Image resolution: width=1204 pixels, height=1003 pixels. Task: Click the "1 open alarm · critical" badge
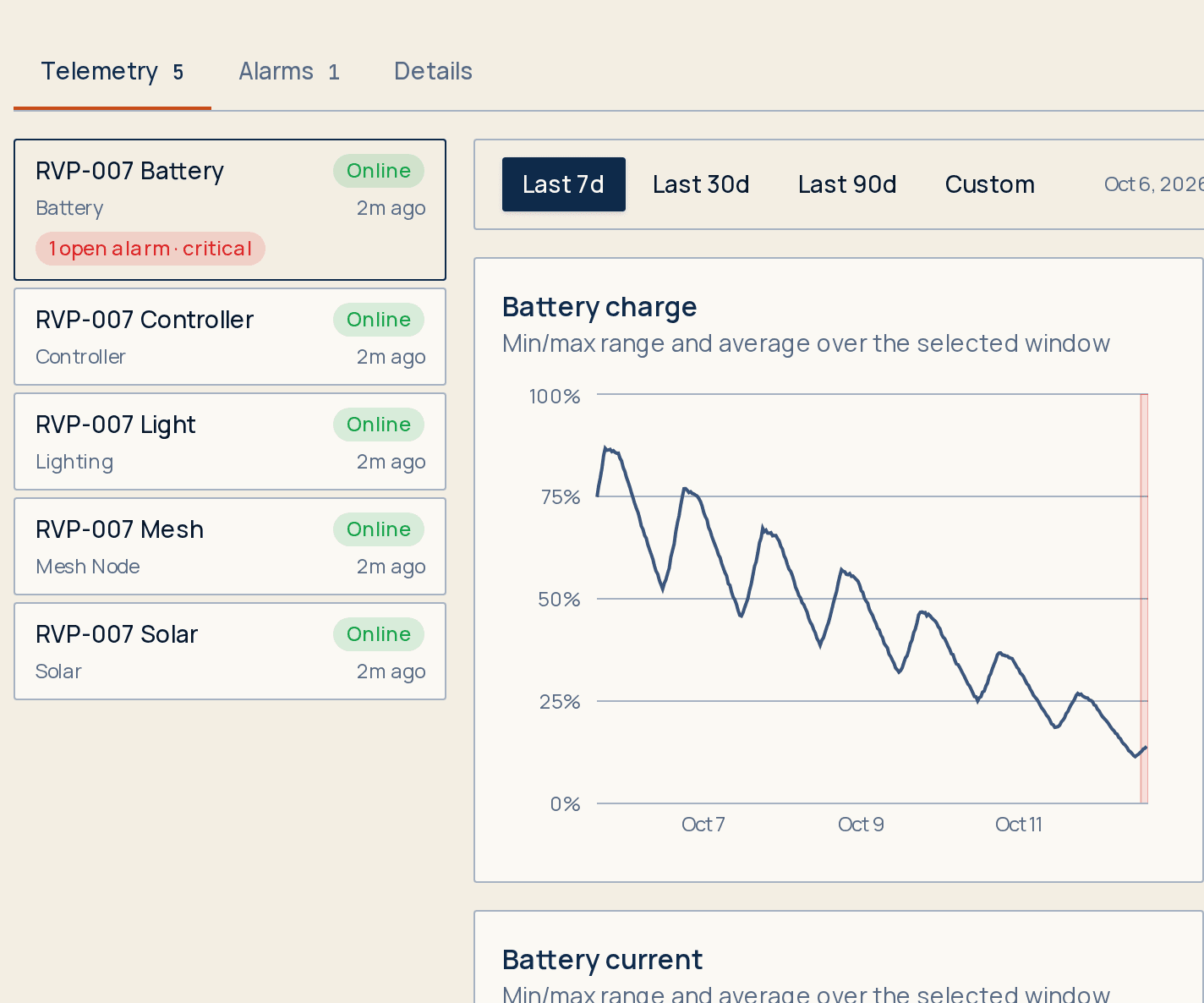pos(150,249)
